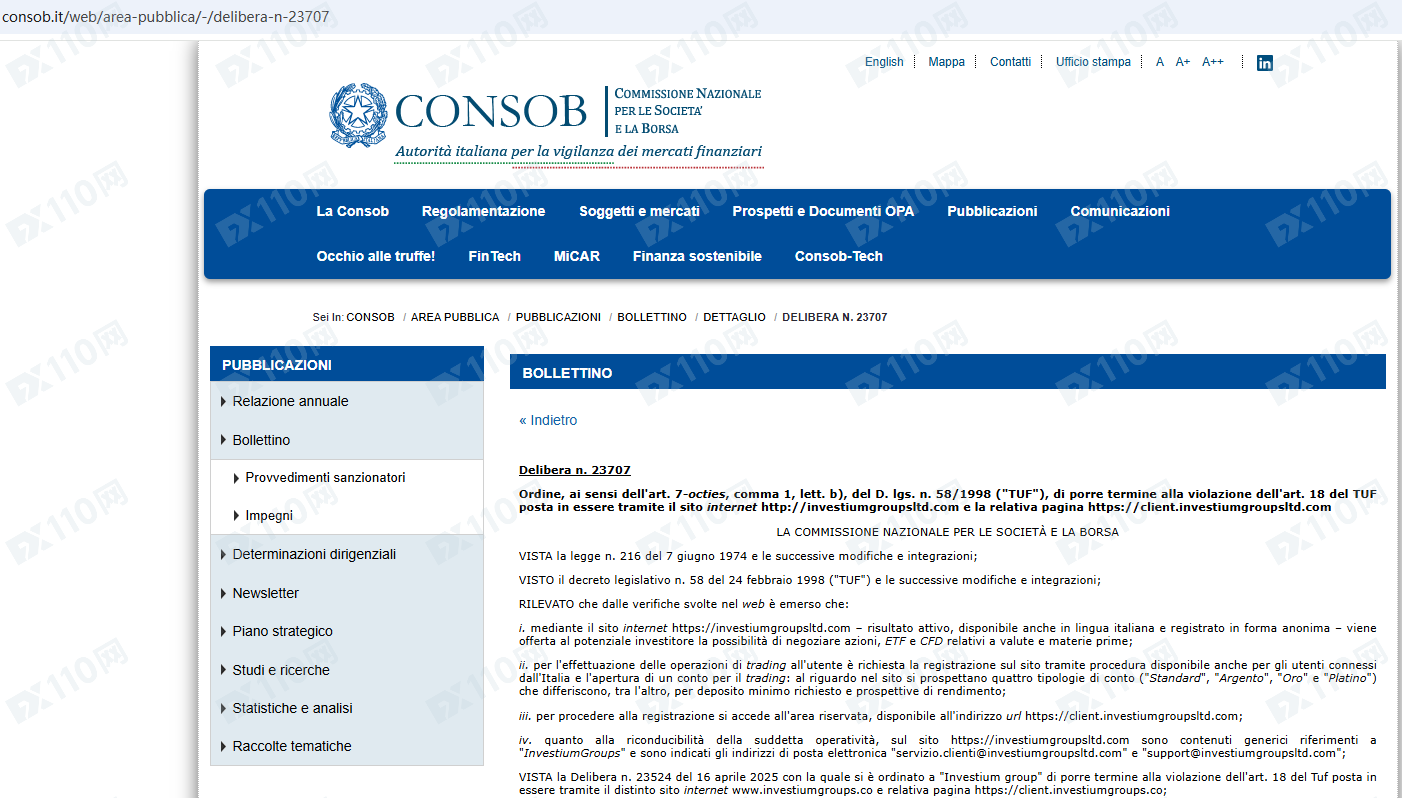Screen dimensions: 1402x798
Task: Click the AREA PUBBLICA breadcrumb
Action: [454, 317]
